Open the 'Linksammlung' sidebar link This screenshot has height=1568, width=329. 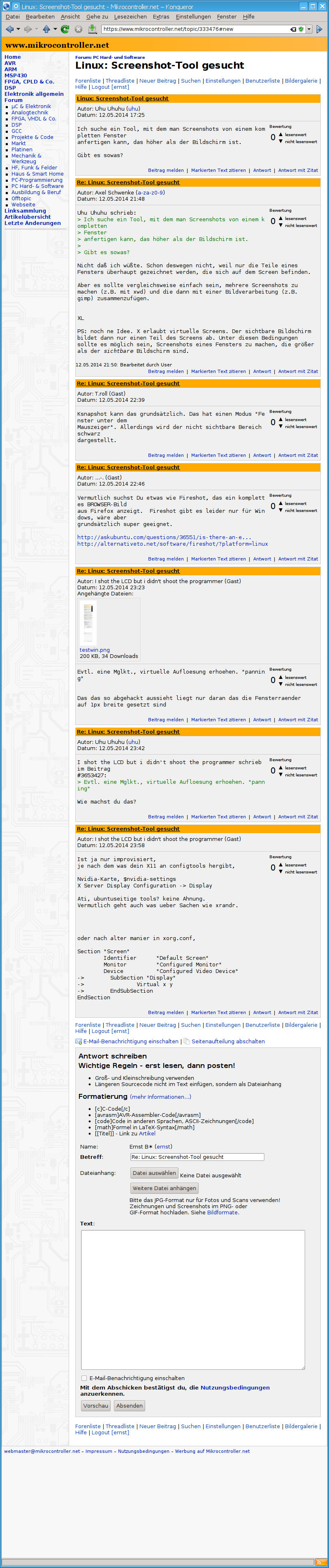(x=25, y=211)
